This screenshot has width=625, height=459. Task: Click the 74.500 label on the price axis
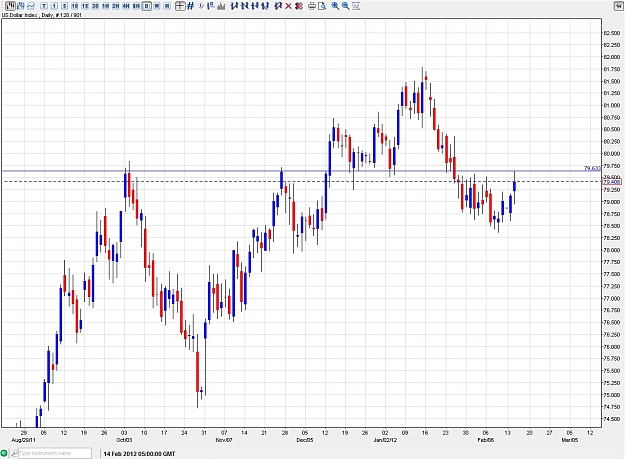point(612,419)
